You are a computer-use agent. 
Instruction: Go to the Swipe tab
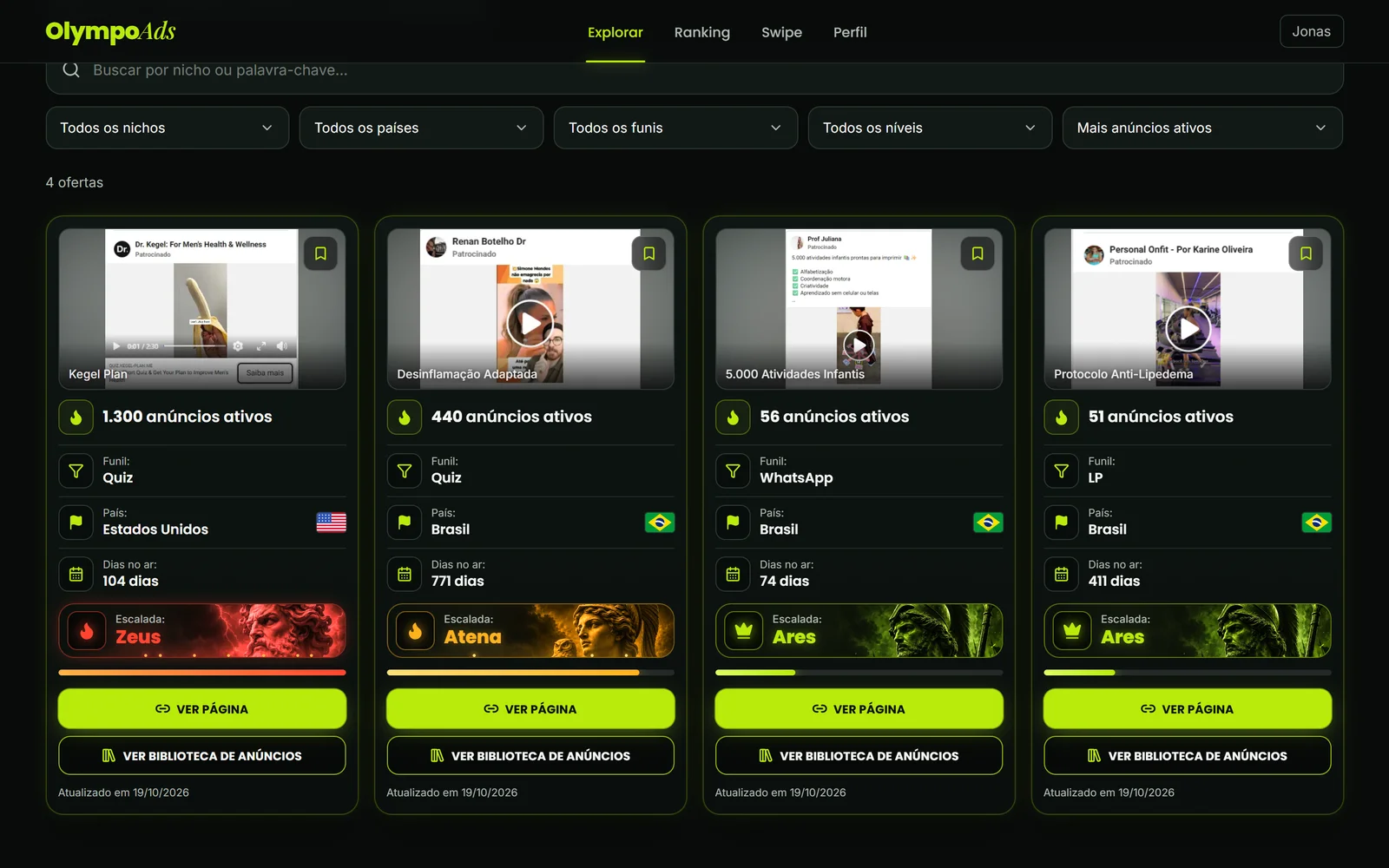tap(781, 32)
